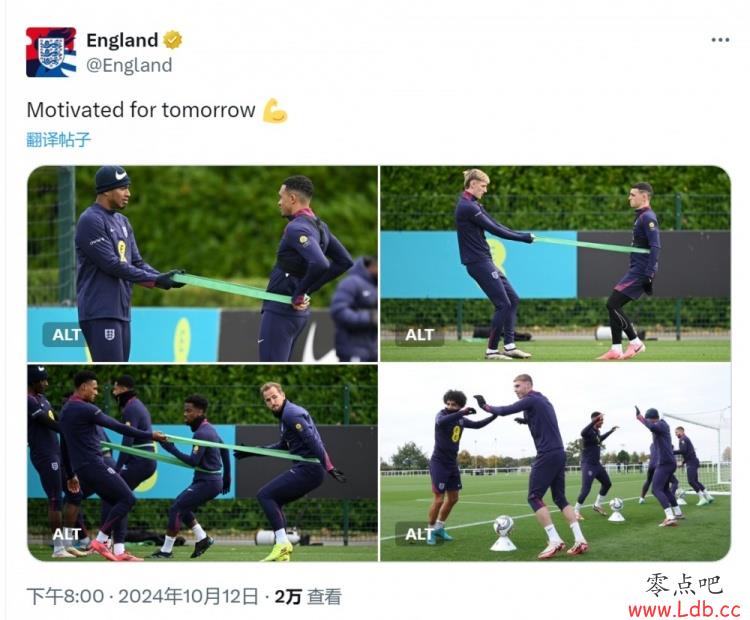Open the @England handle link
Screen dimensions: 750x620
tap(129, 65)
